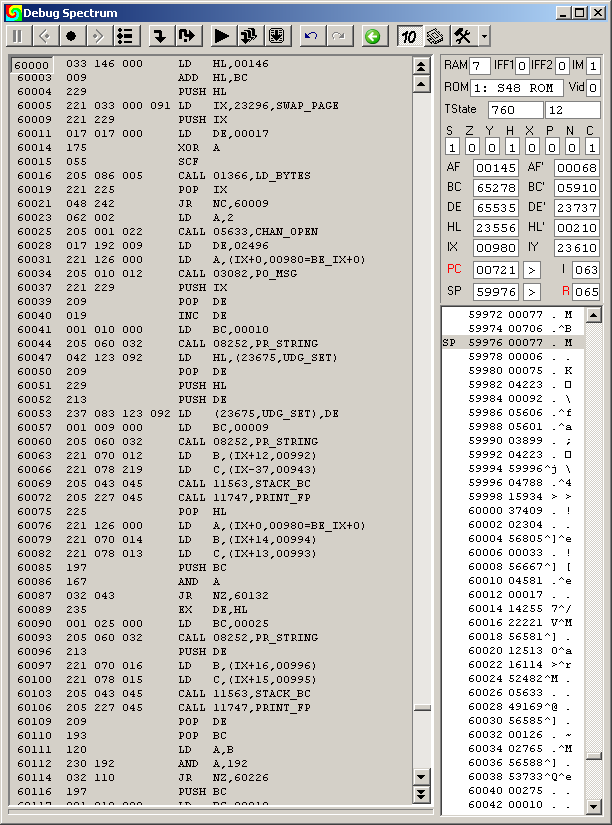This screenshot has width=612, height=825.
Task: Toggle breakpoint with the black dot icon
Action: click(72, 36)
